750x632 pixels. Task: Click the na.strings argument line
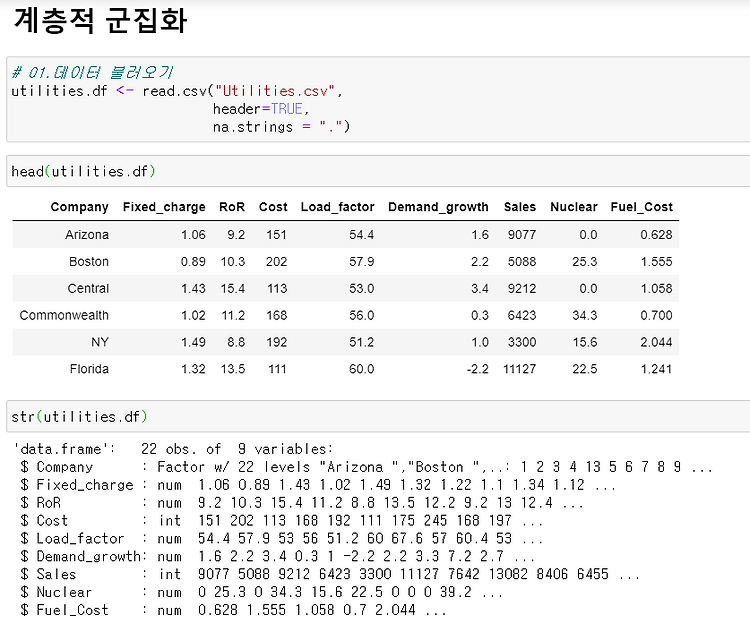(x=281, y=127)
